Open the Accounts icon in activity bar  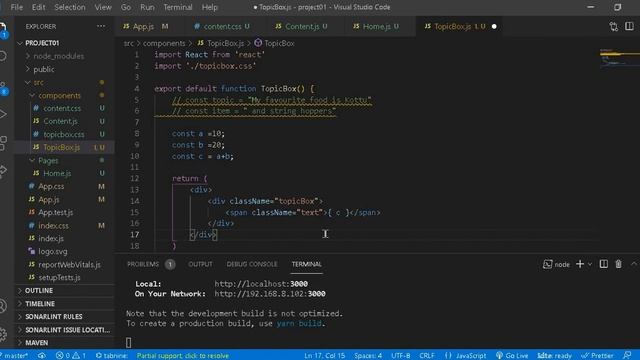[x=3, y=306]
